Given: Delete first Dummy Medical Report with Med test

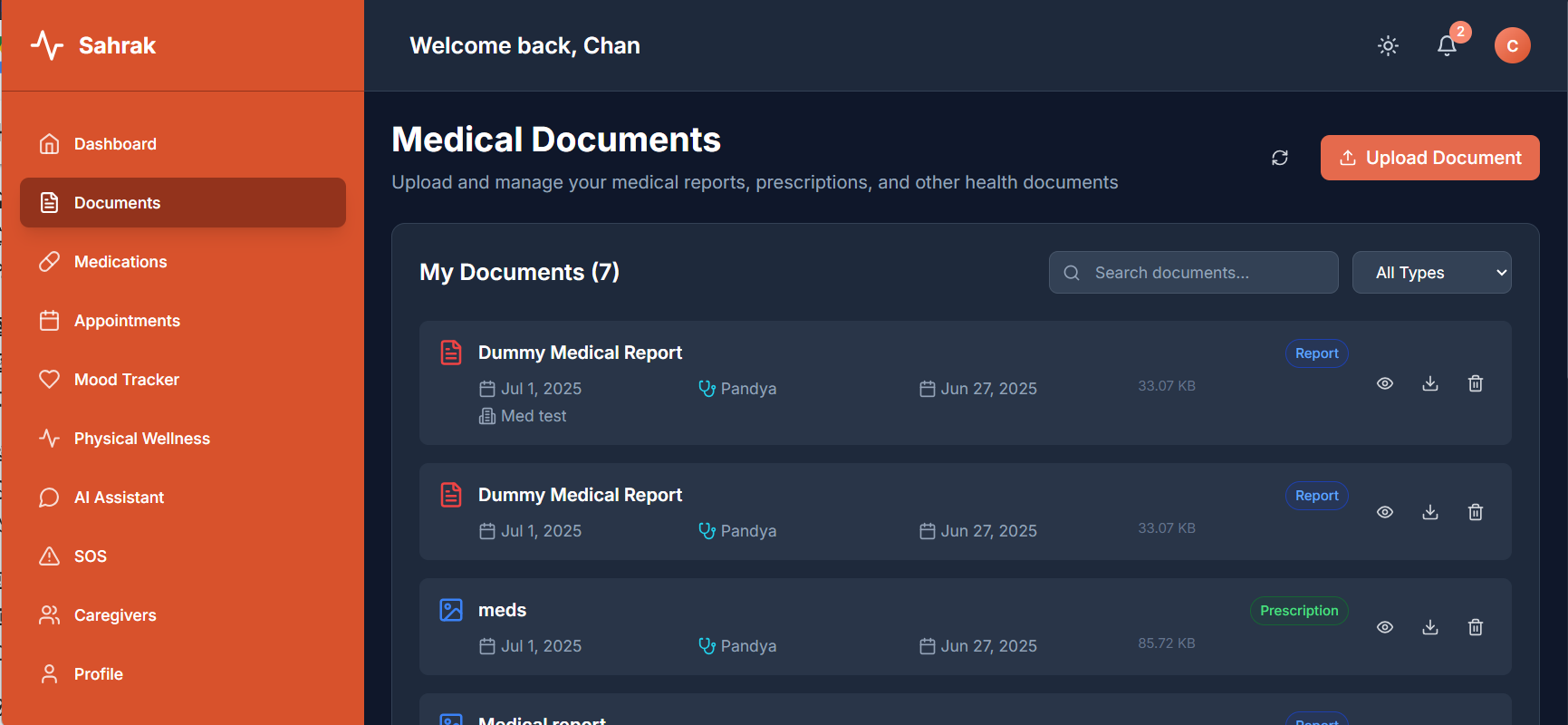Looking at the screenshot, I should [1475, 383].
